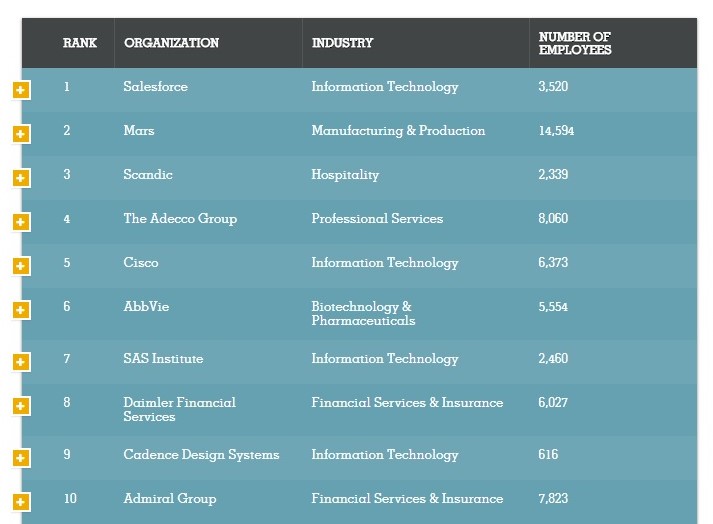
Task: Click the plus icon next to AbbVie
Action: 20,310
